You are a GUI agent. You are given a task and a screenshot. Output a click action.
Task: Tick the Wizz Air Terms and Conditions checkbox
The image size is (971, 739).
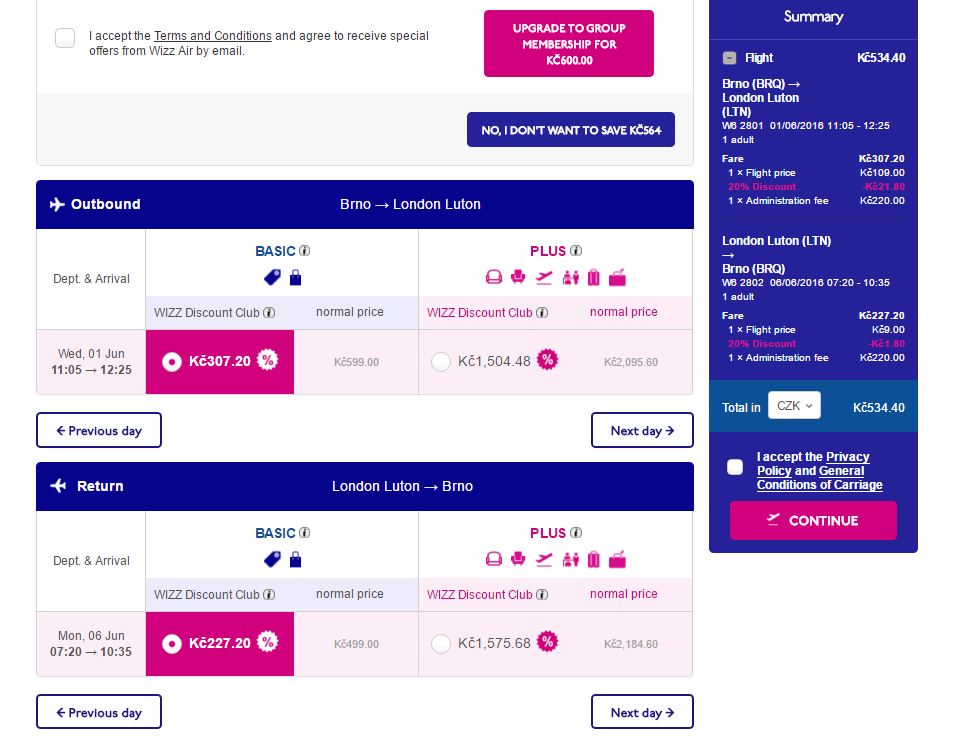tap(65, 38)
